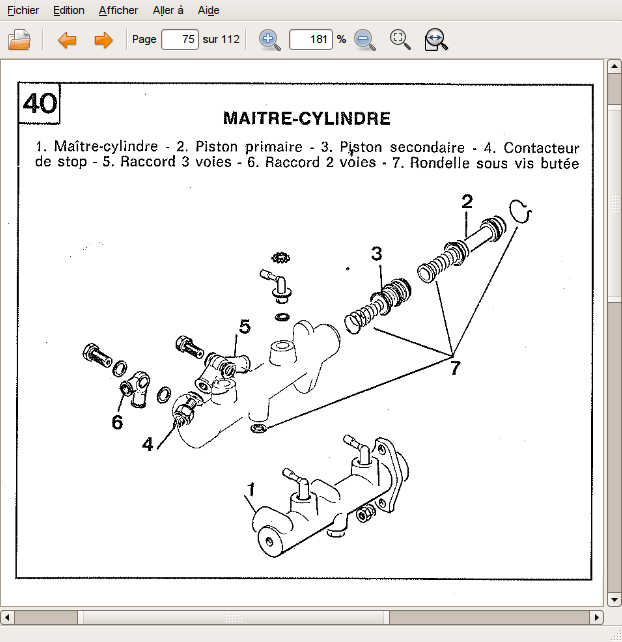Viewport: 622px width, 642px height.
Task: Click the Page label in toolbar
Action: 144,39
